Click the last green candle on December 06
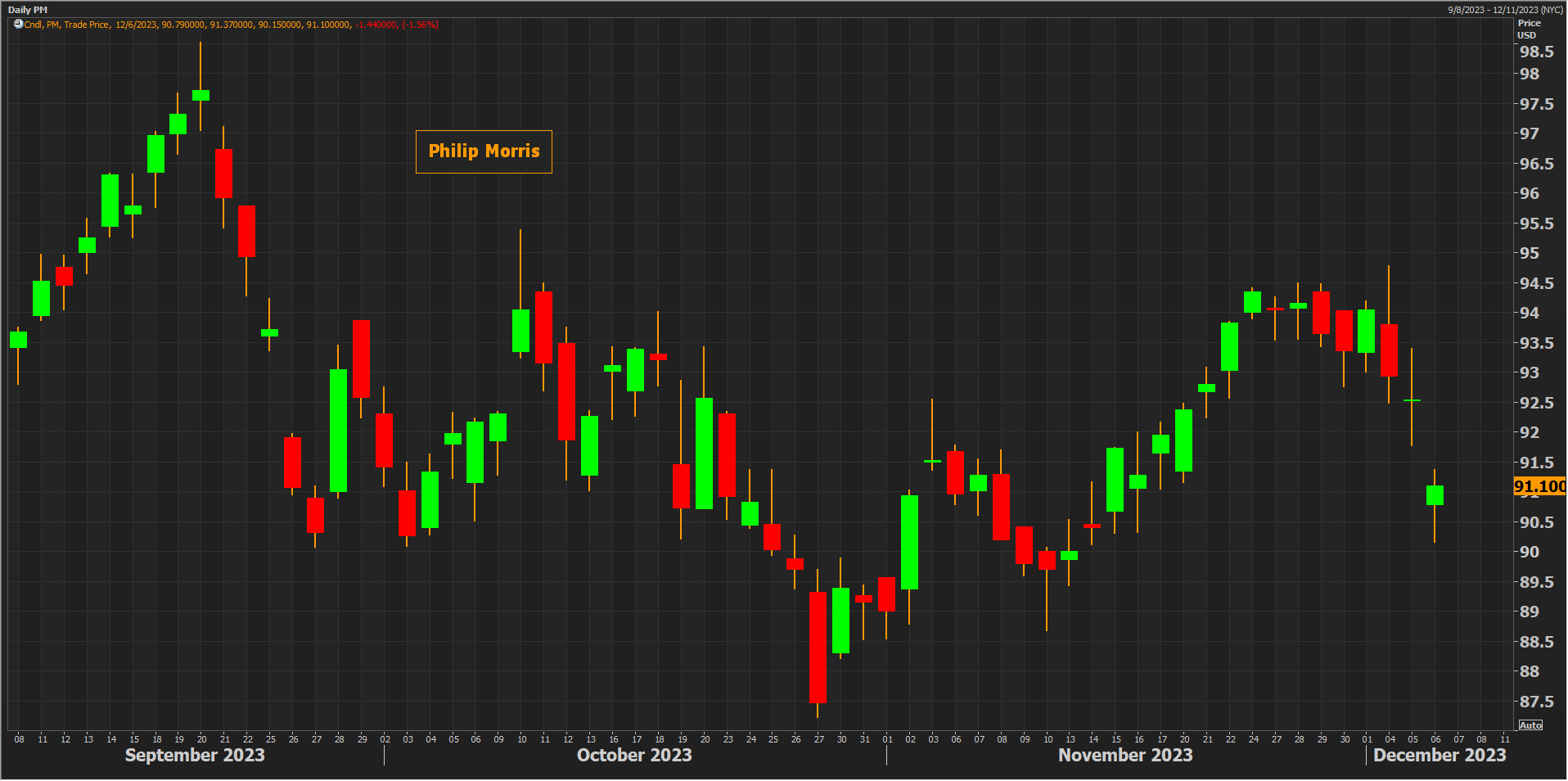The image size is (1568, 781). point(1435,495)
